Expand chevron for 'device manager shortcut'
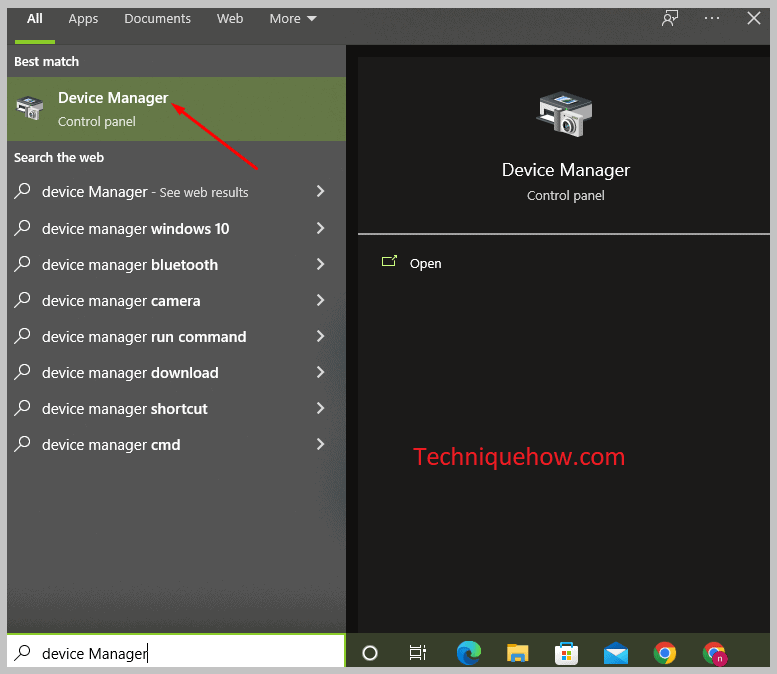The image size is (777, 674). (321, 408)
